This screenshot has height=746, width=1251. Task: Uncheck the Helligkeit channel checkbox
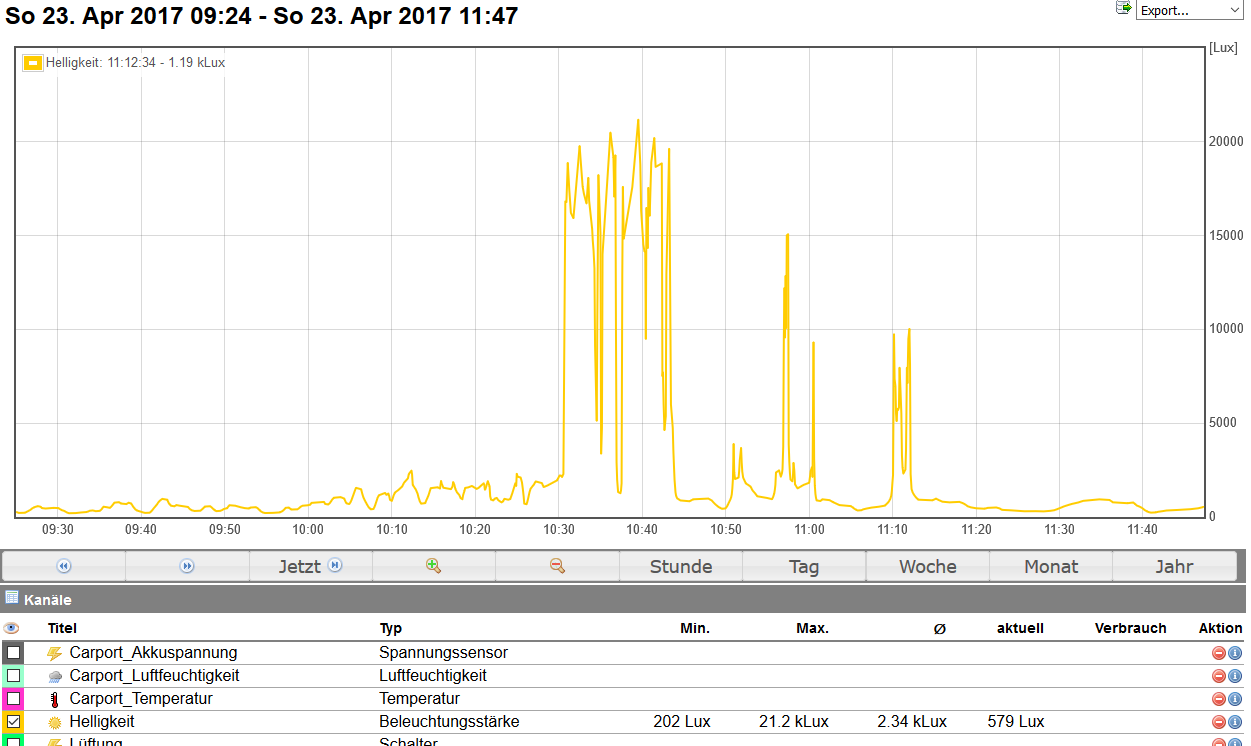click(14, 722)
